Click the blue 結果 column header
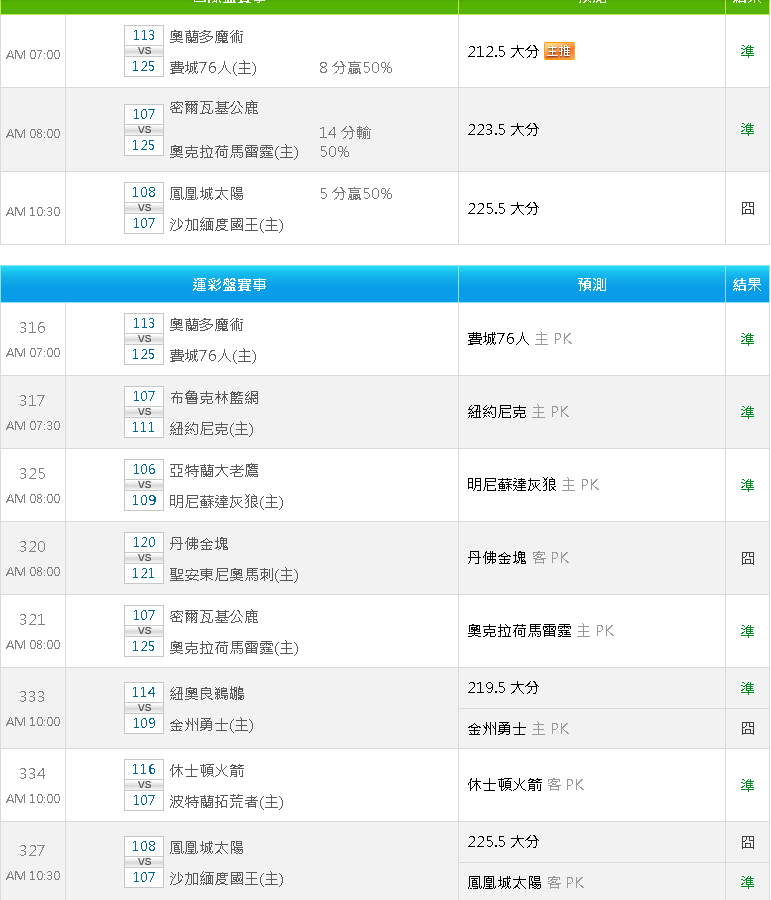The width and height of the screenshot is (771, 900). tap(747, 284)
